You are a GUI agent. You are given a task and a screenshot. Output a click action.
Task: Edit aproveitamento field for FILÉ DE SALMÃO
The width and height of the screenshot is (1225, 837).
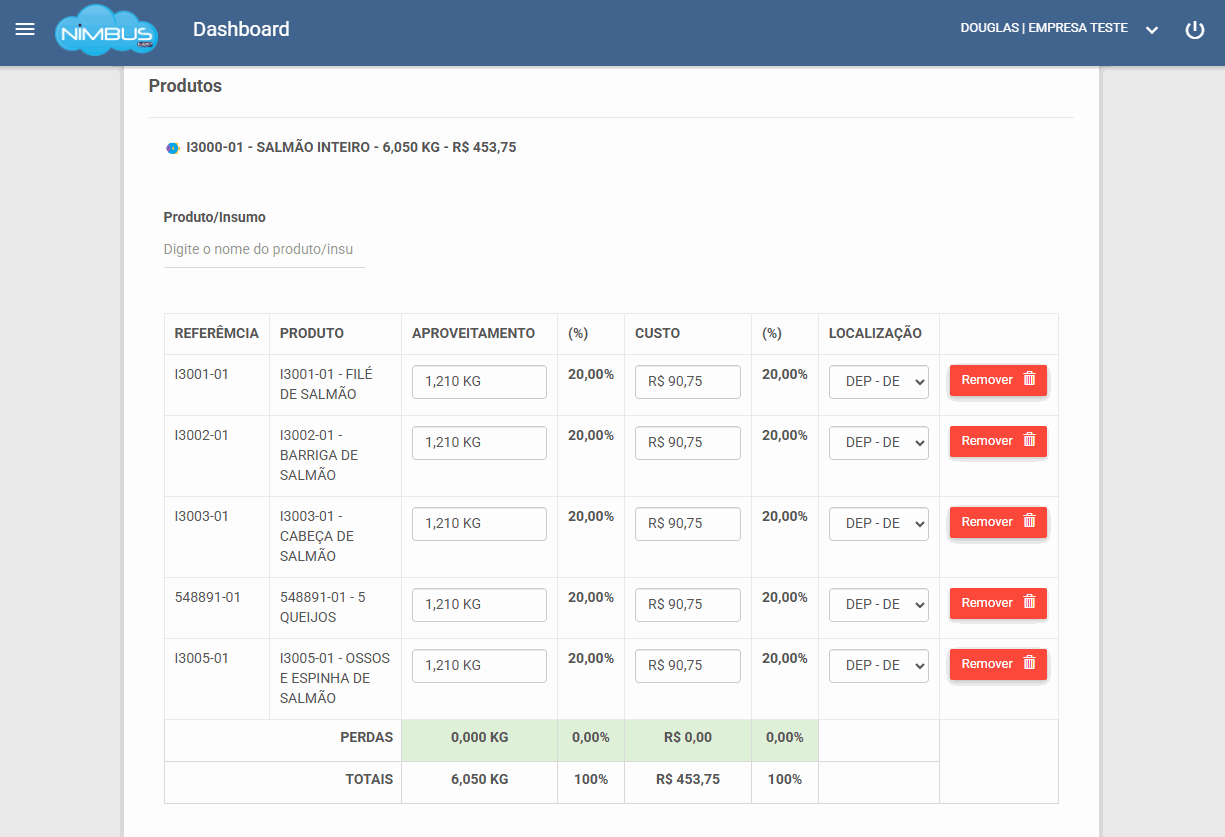[x=479, y=382]
